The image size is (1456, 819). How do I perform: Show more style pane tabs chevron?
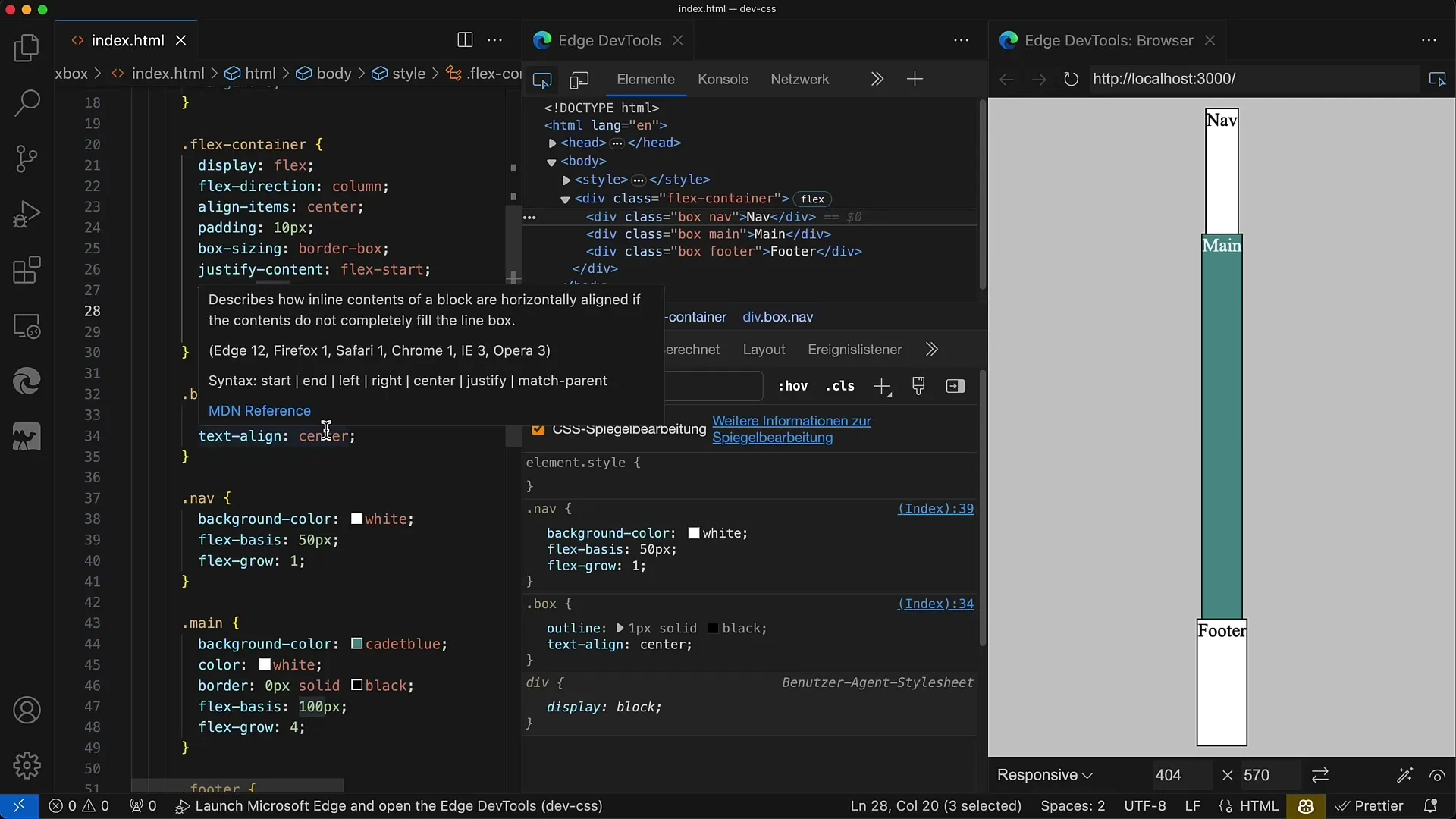pos(932,350)
